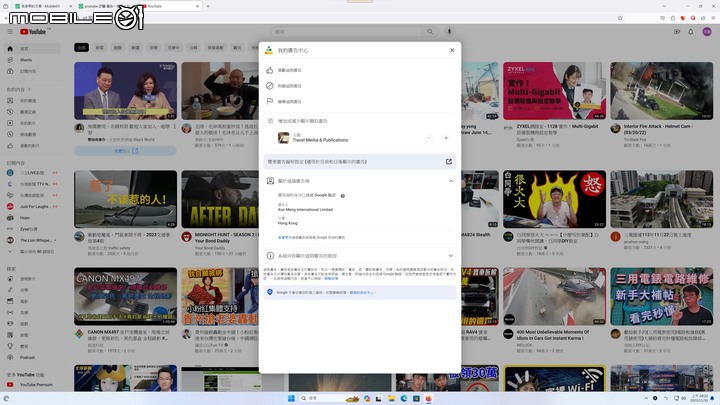Click the liked videos thumbs-up icon in sidebar
The width and height of the screenshot is (720, 405).
[x=10, y=146]
